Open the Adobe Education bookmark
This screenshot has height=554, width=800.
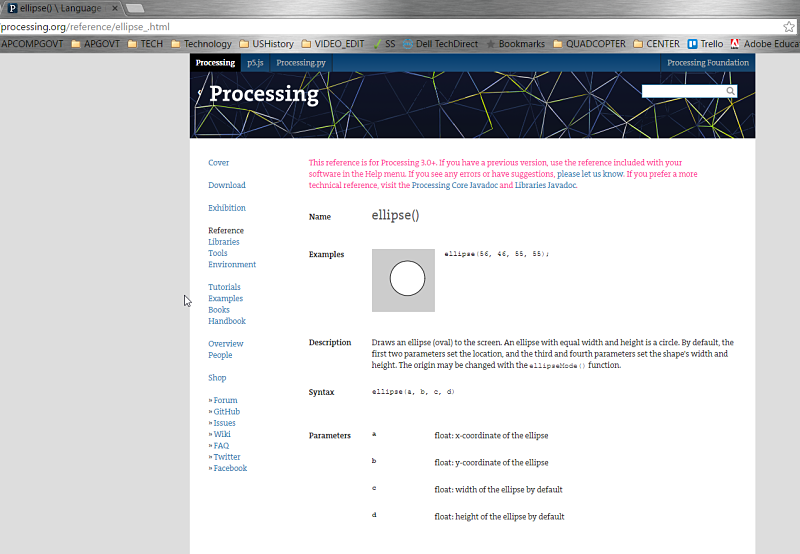pyautogui.click(x=765, y=44)
